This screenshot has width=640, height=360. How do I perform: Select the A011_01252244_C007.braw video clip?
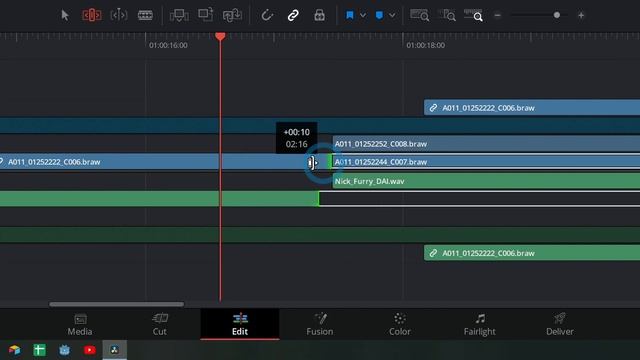click(x=486, y=162)
